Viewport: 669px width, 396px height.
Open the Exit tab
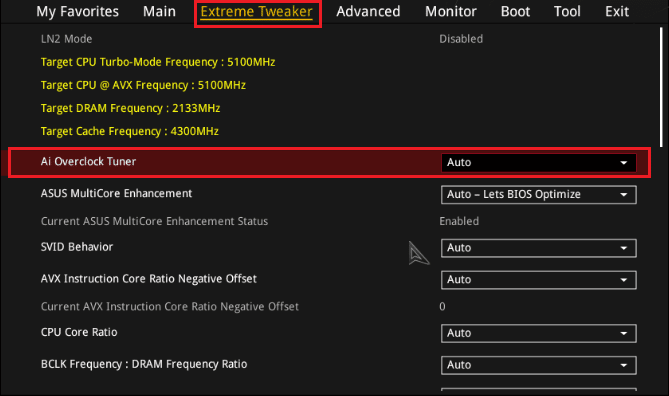(x=617, y=12)
